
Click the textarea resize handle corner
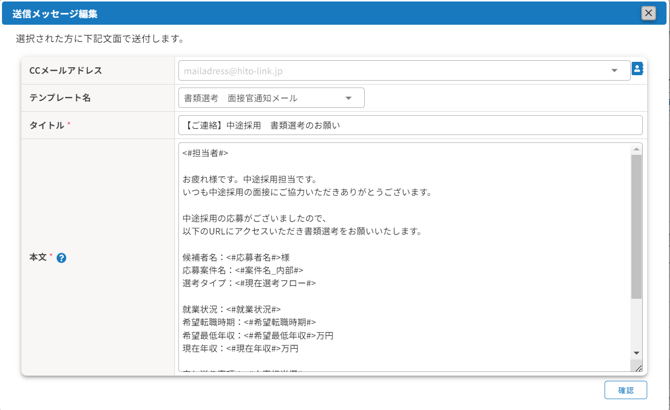click(x=637, y=367)
